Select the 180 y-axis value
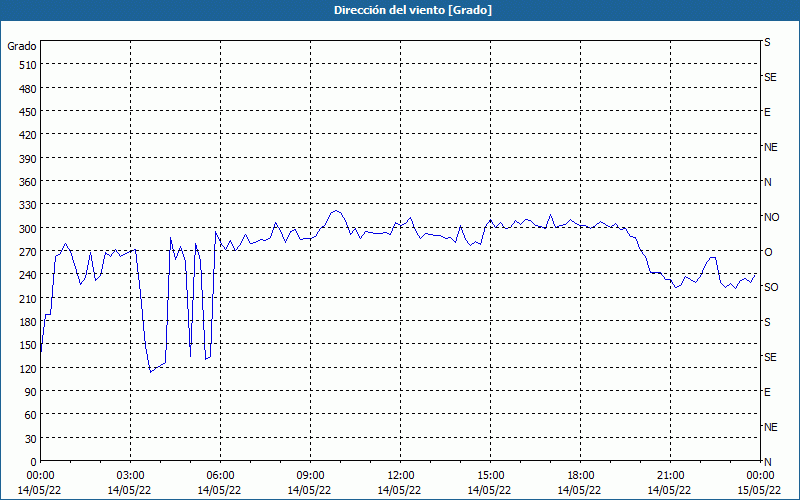The height and width of the screenshot is (500, 800). click(x=29, y=322)
